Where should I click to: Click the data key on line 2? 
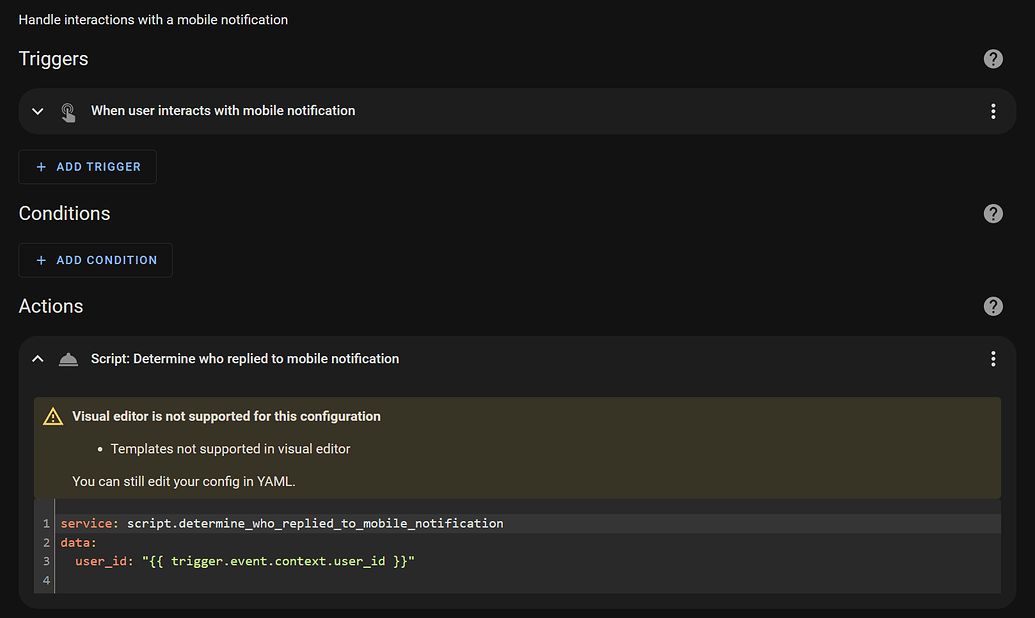(x=73, y=542)
